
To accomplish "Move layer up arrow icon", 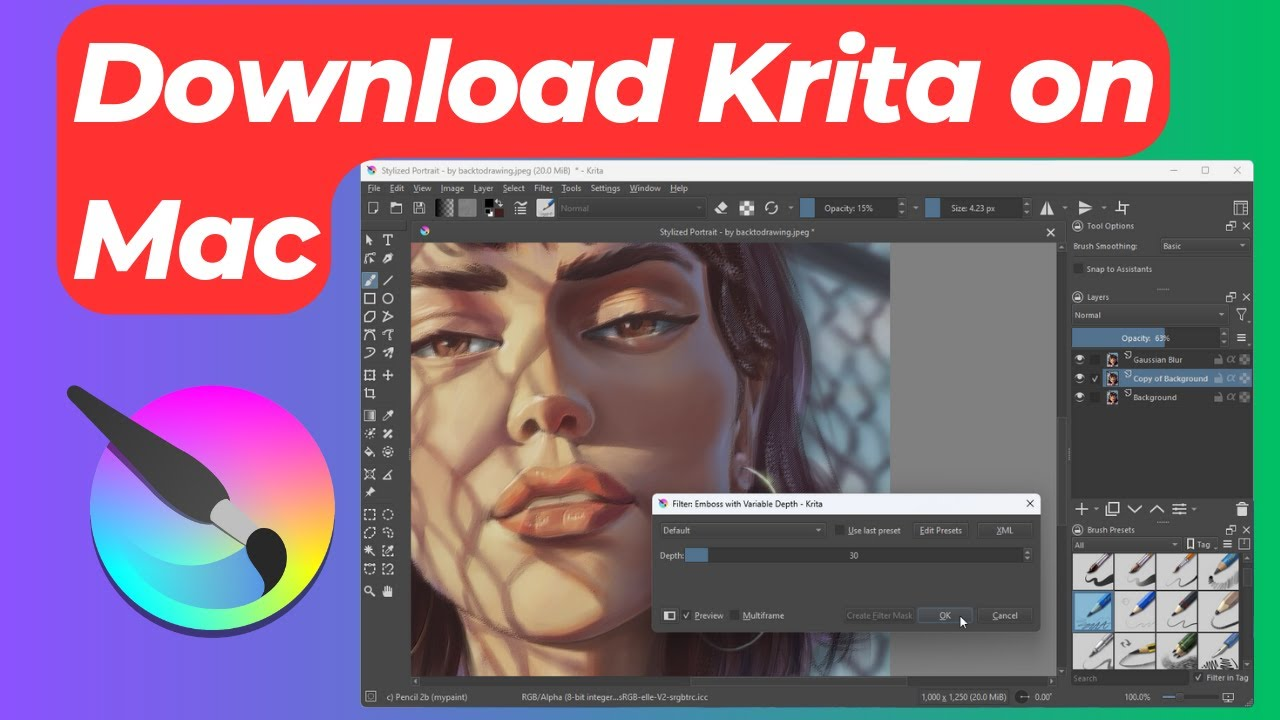I will [x=1157, y=509].
